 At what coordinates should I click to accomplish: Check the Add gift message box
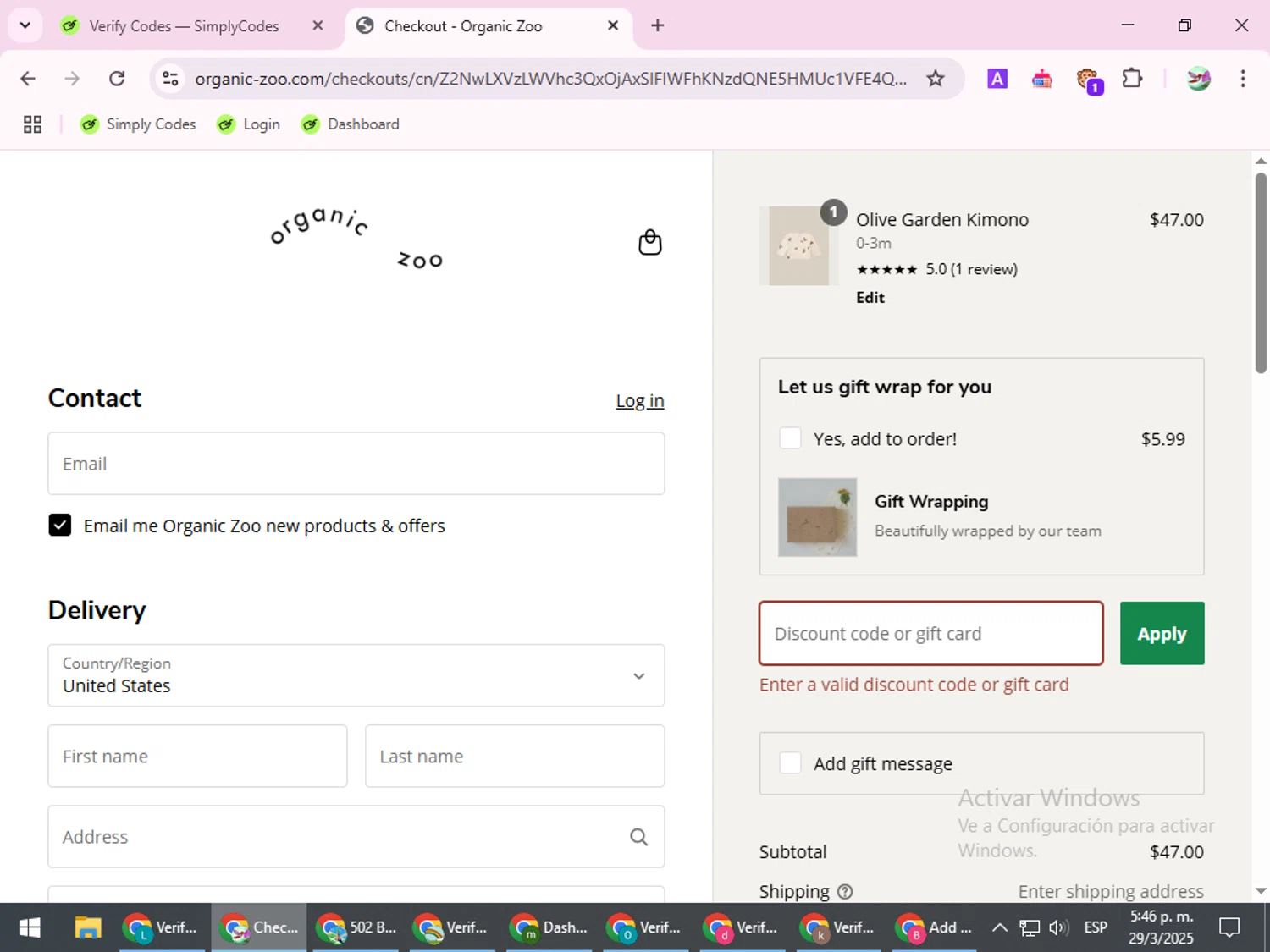tap(790, 763)
